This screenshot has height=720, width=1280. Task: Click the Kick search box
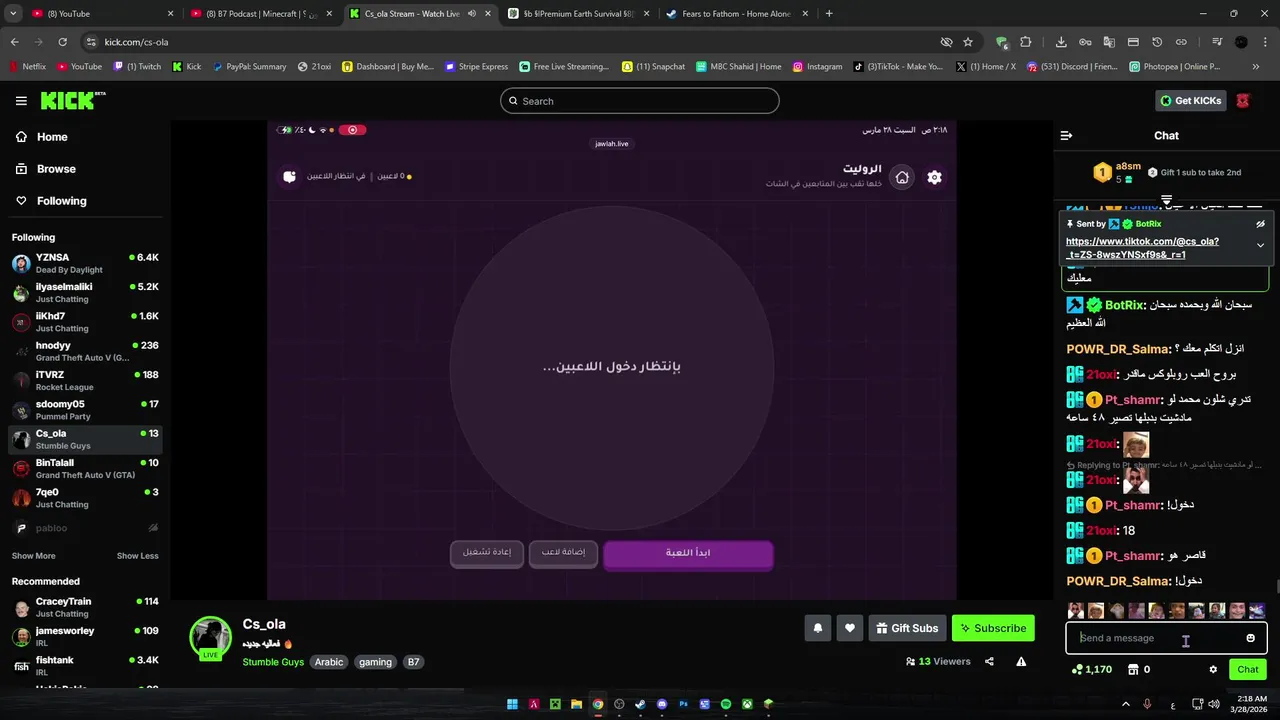640,101
